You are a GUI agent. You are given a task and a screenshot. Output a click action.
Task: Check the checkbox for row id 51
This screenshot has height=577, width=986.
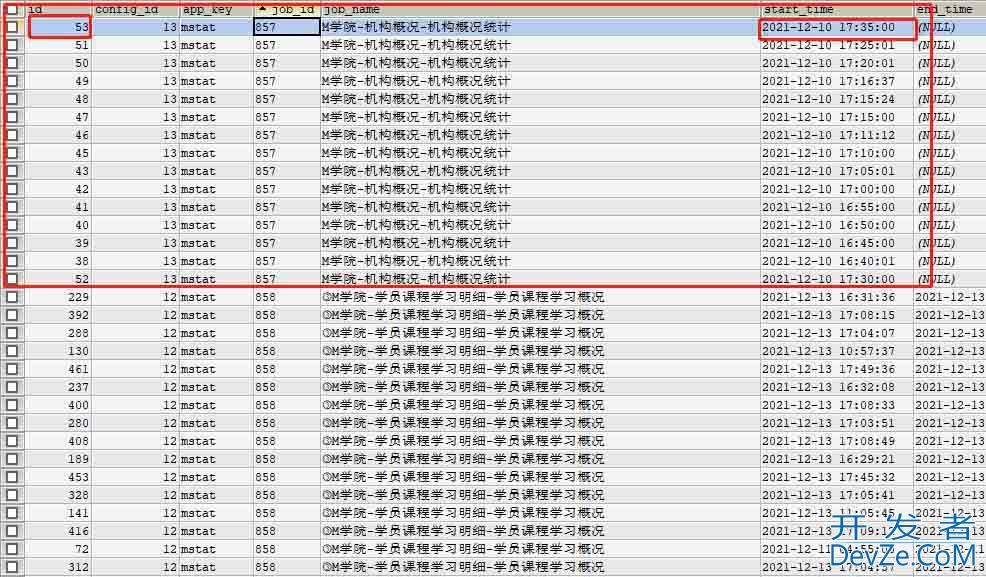point(12,45)
